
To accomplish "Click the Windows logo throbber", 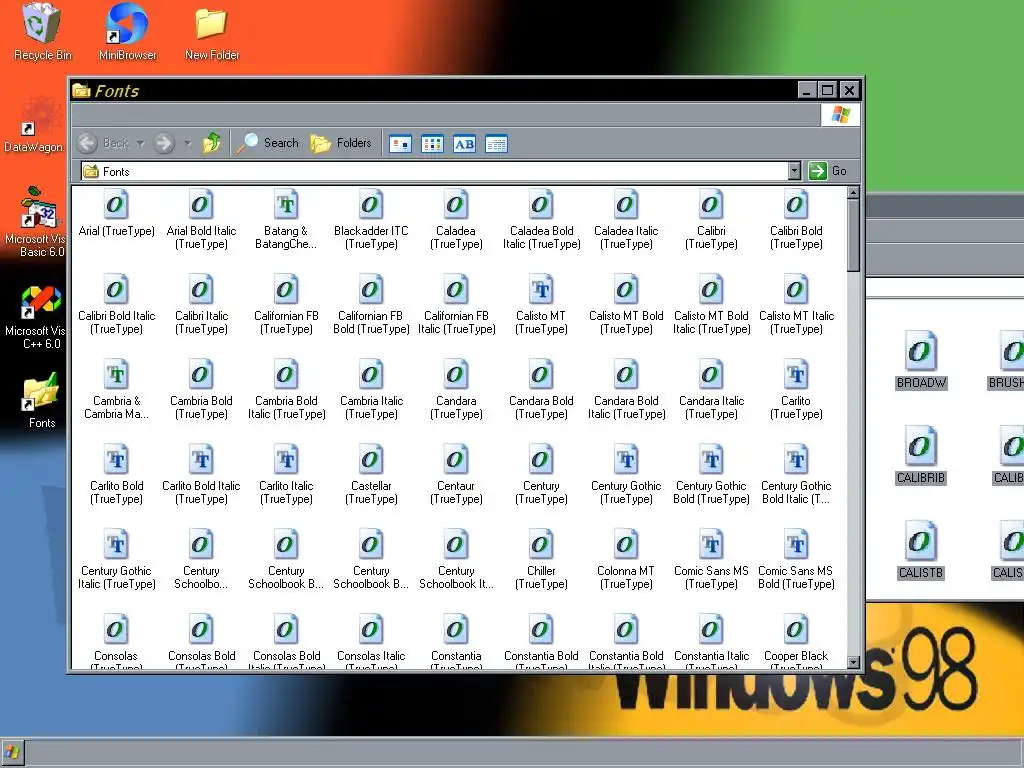I will 840,115.
